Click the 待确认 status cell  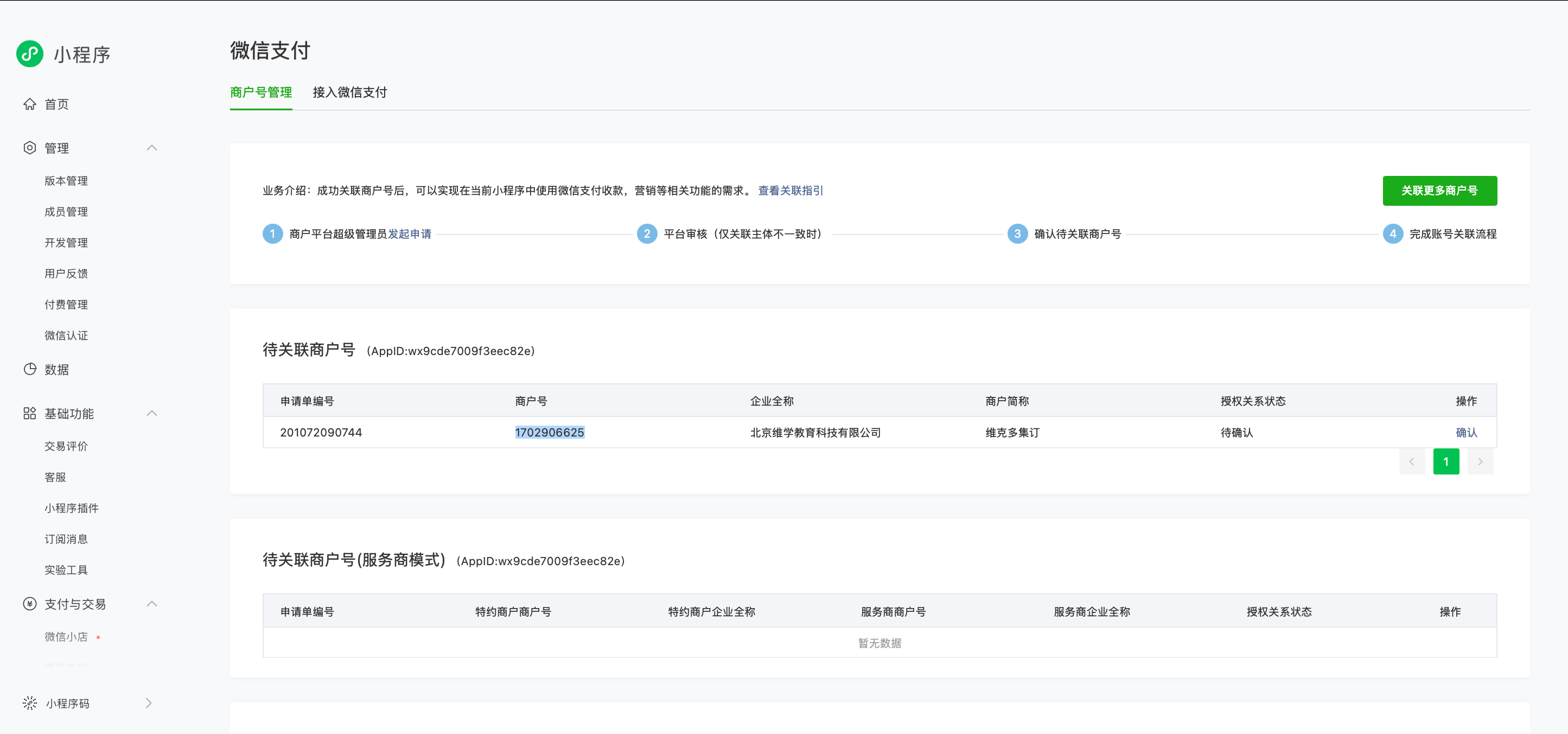(1237, 433)
